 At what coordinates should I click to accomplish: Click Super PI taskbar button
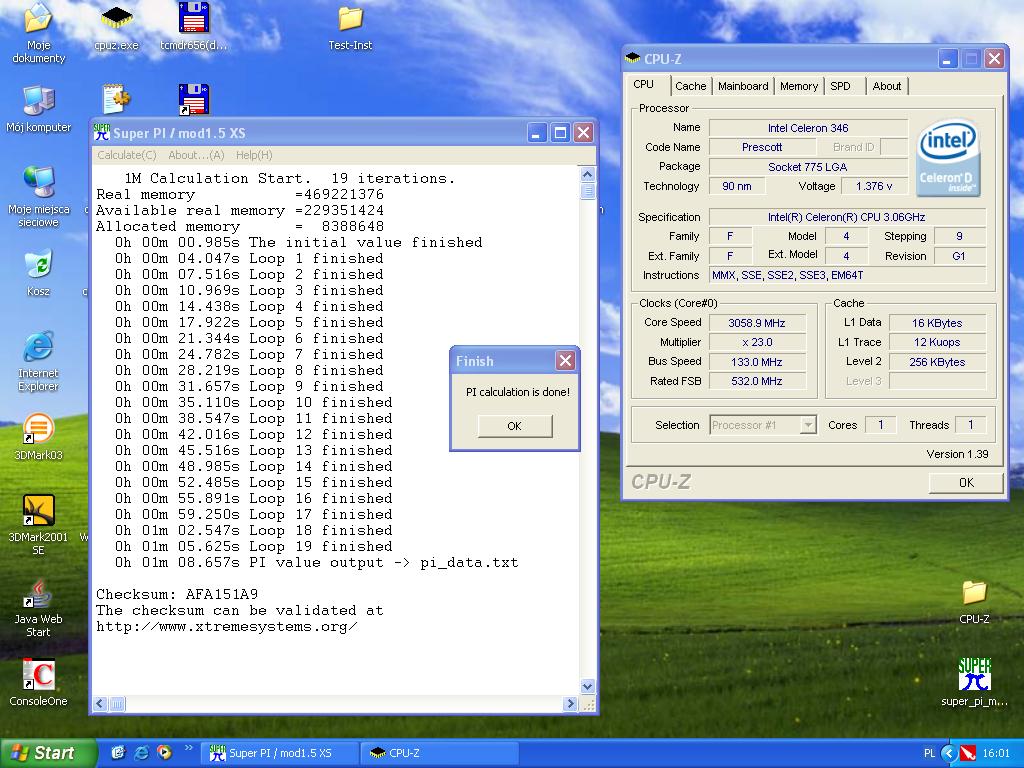pyautogui.click(x=281, y=753)
